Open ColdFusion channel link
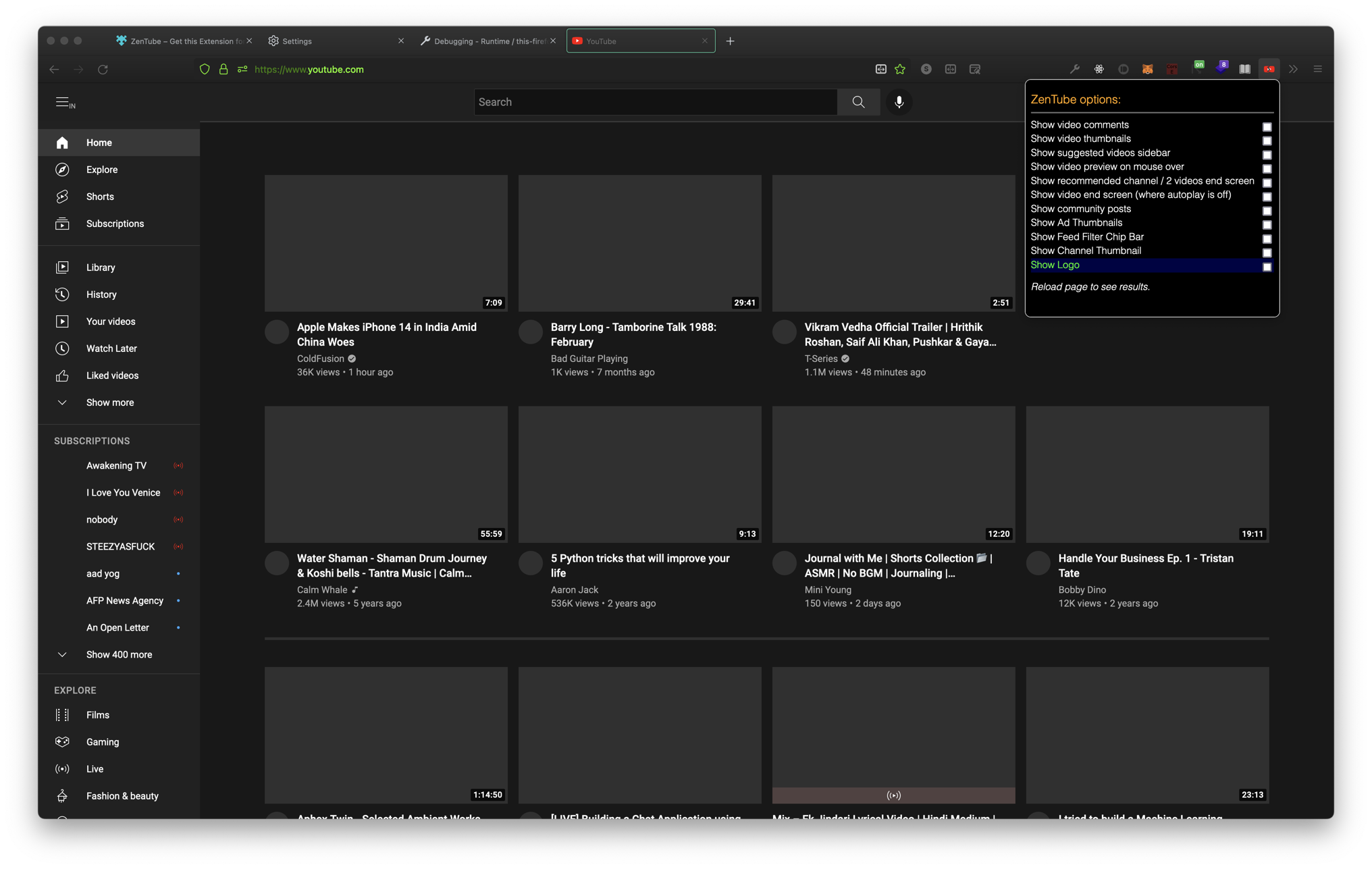This screenshot has width=1372, height=869. (x=320, y=359)
